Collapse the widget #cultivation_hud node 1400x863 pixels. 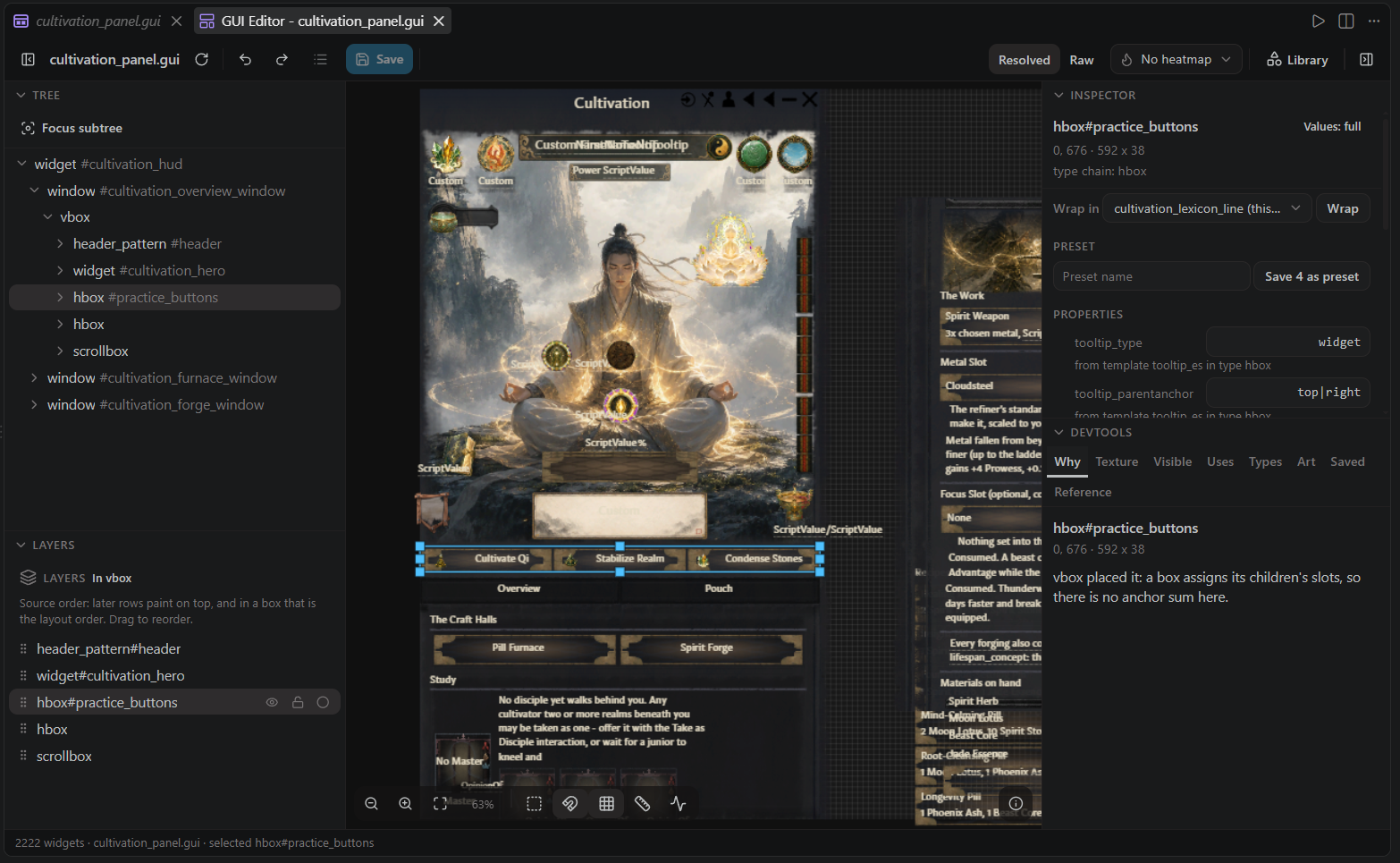tap(21, 164)
